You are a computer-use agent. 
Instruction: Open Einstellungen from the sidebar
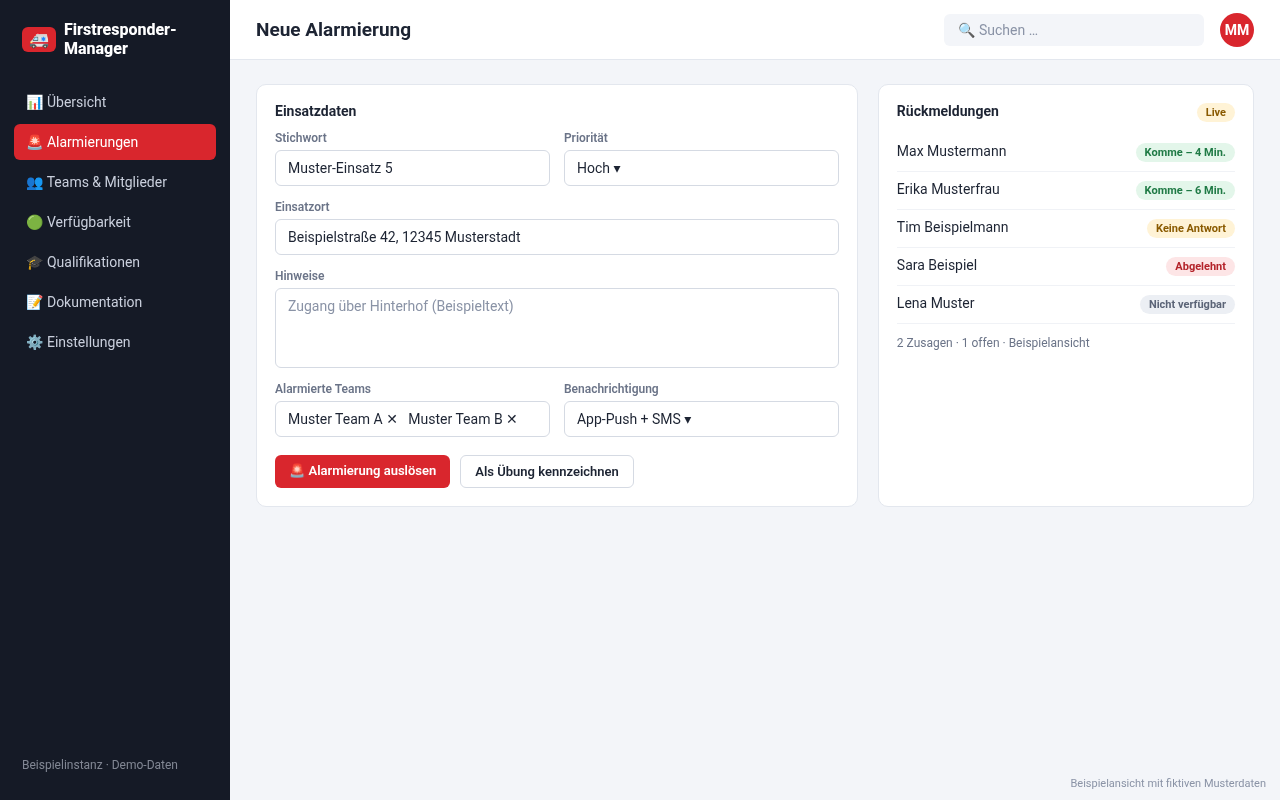(x=115, y=342)
